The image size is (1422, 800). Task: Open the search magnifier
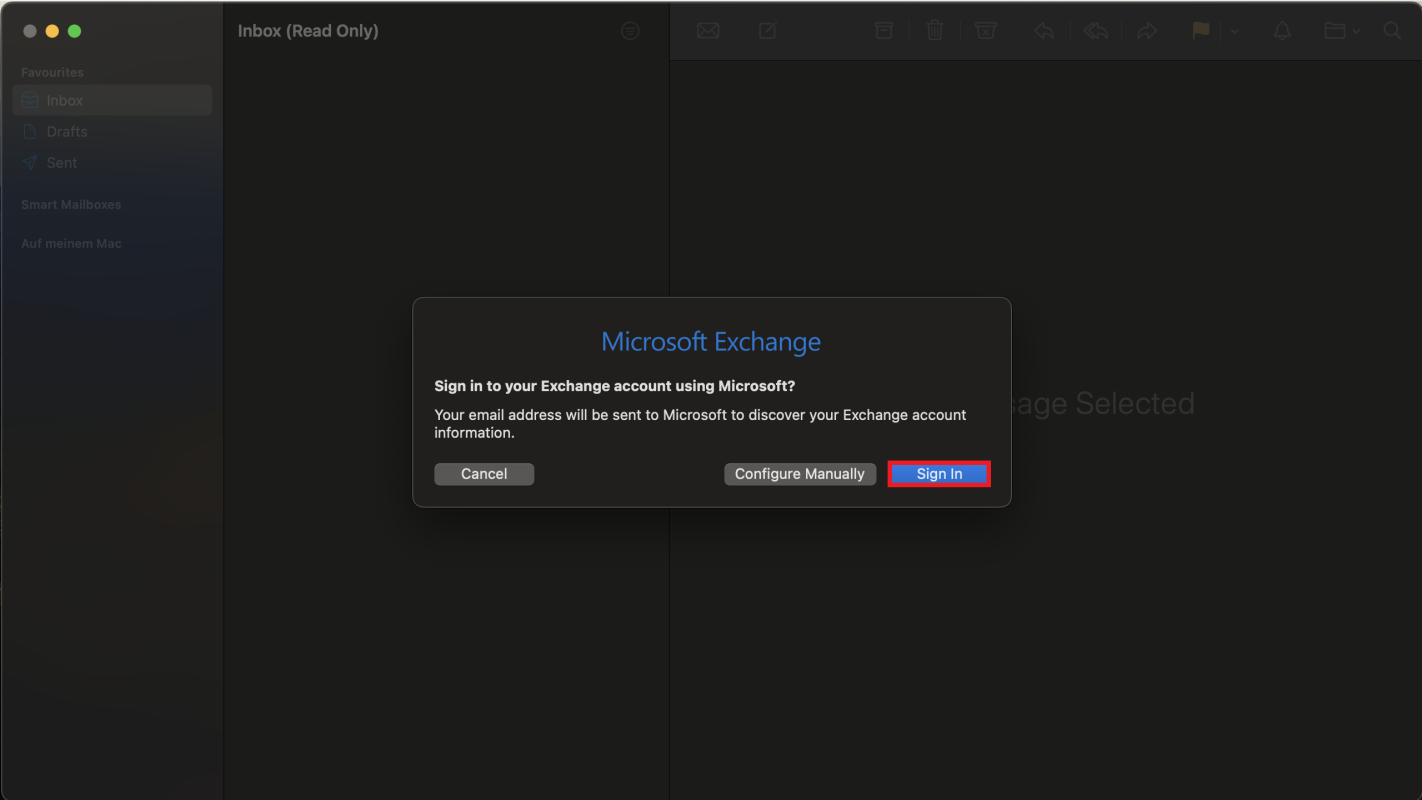pos(1392,31)
